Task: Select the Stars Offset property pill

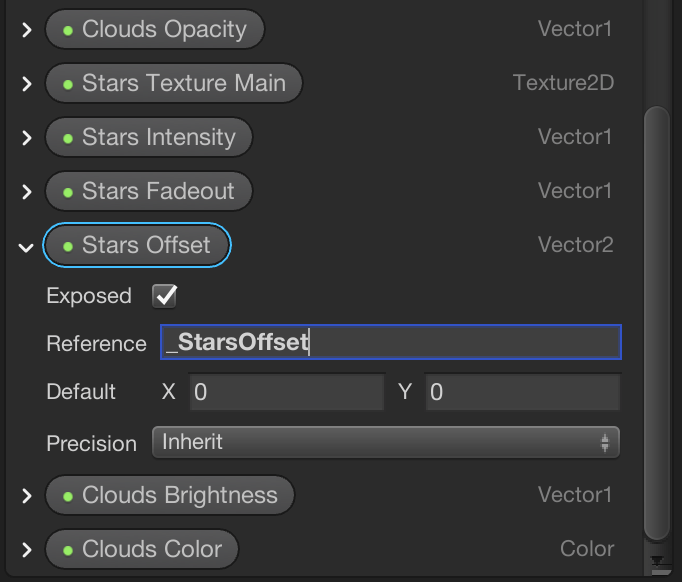Action: (137, 246)
